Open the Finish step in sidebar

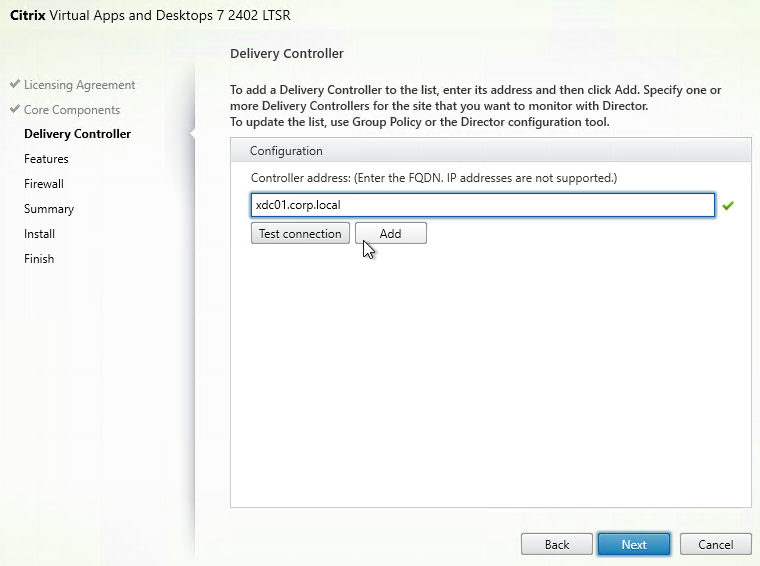tap(39, 259)
